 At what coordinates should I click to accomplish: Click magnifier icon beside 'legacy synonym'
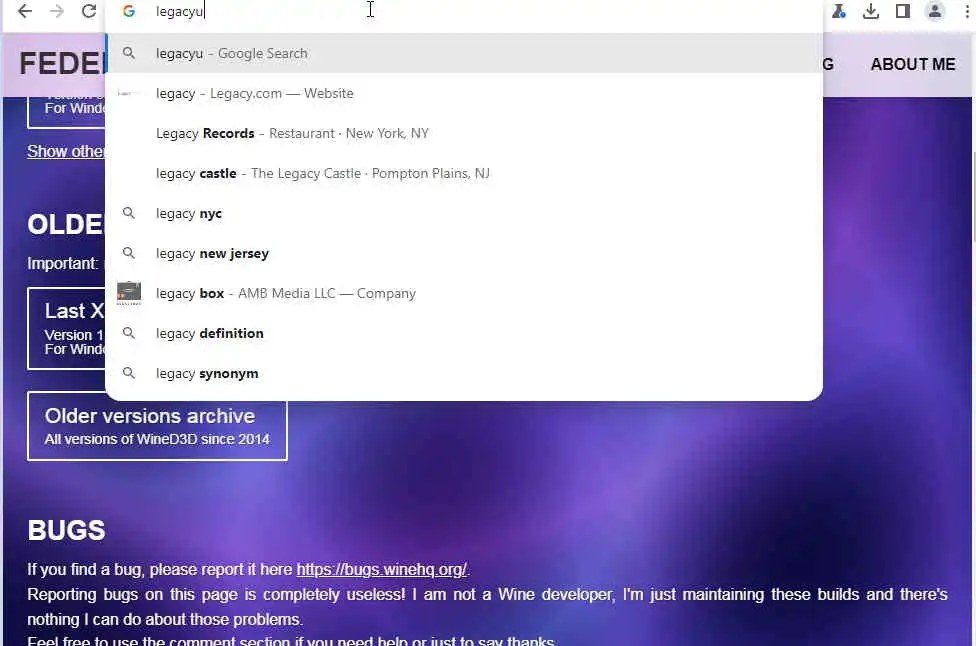tap(129, 373)
